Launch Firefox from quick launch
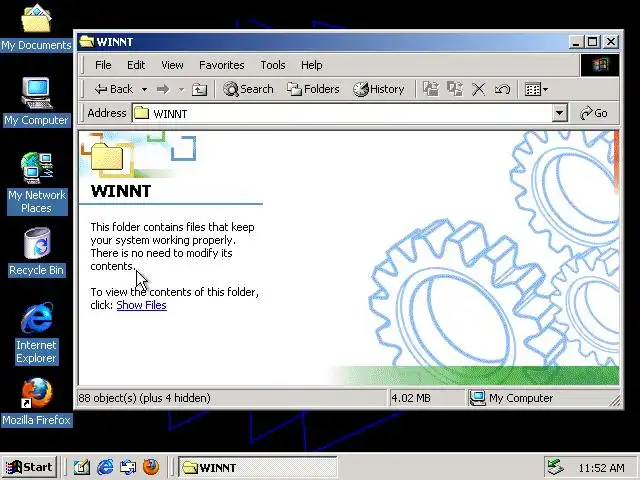Image resolution: width=640 pixels, height=480 pixels. [x=151, y=467]
